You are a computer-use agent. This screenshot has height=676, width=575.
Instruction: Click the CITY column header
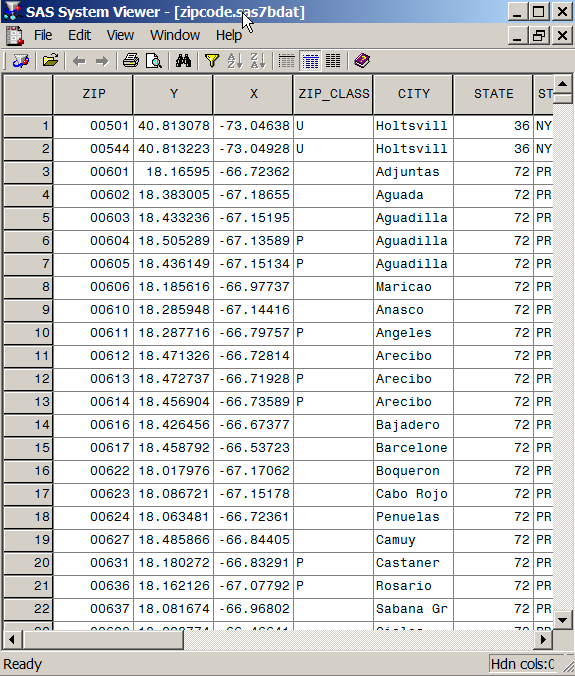coord(413,94)
